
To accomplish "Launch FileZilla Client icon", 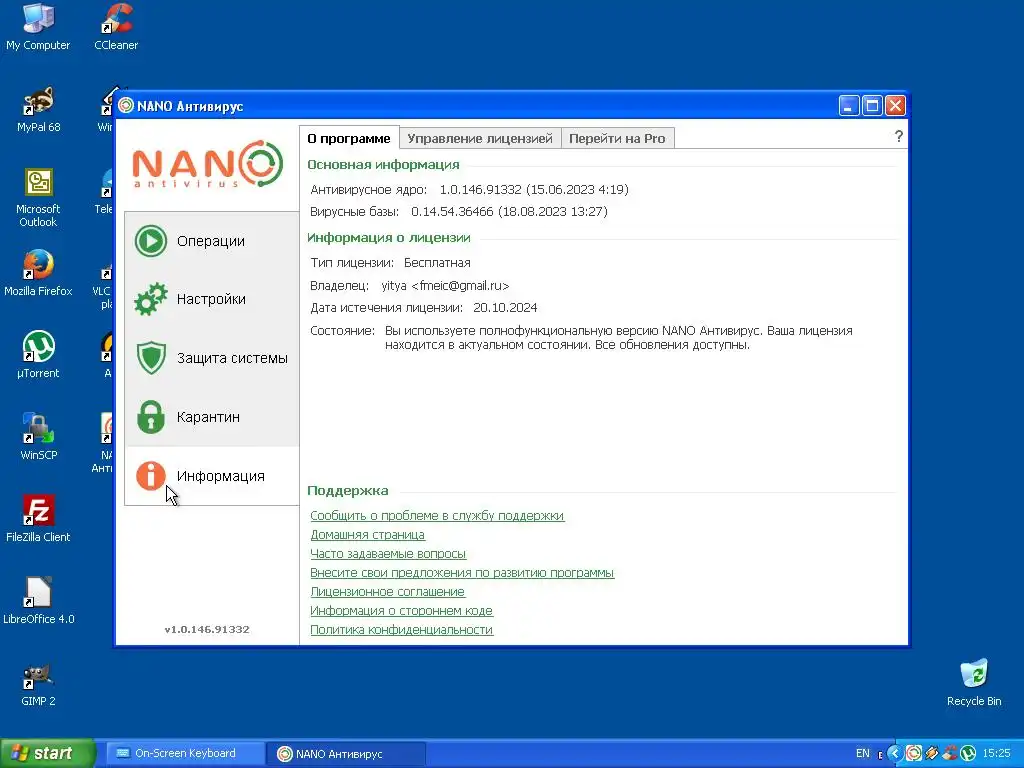I will click(x=38, y=520).
